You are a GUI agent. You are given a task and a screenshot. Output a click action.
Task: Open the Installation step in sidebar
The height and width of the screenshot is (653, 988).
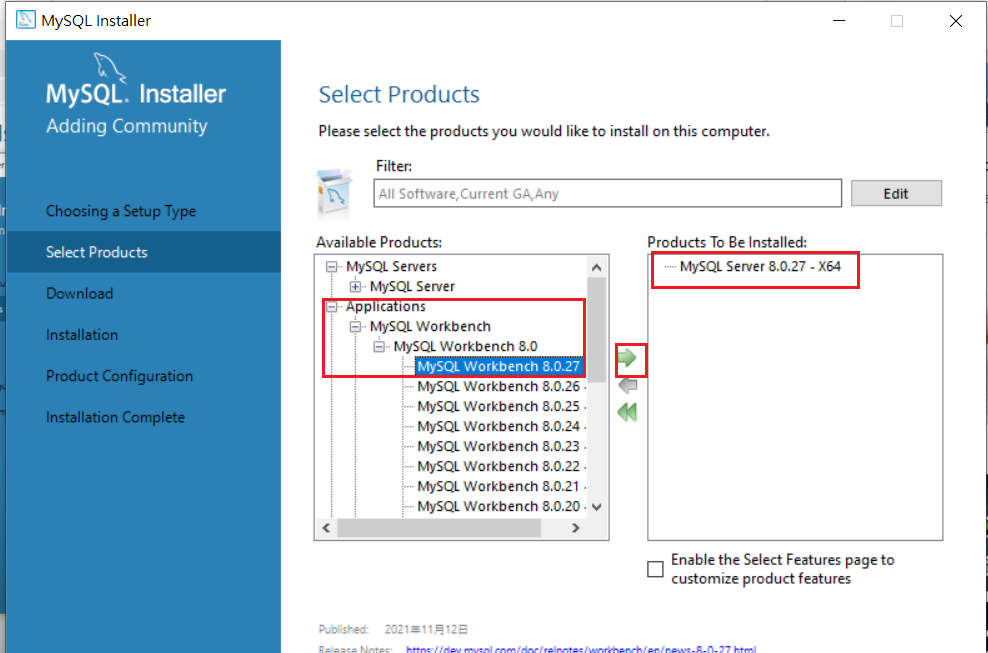[82, 335]
